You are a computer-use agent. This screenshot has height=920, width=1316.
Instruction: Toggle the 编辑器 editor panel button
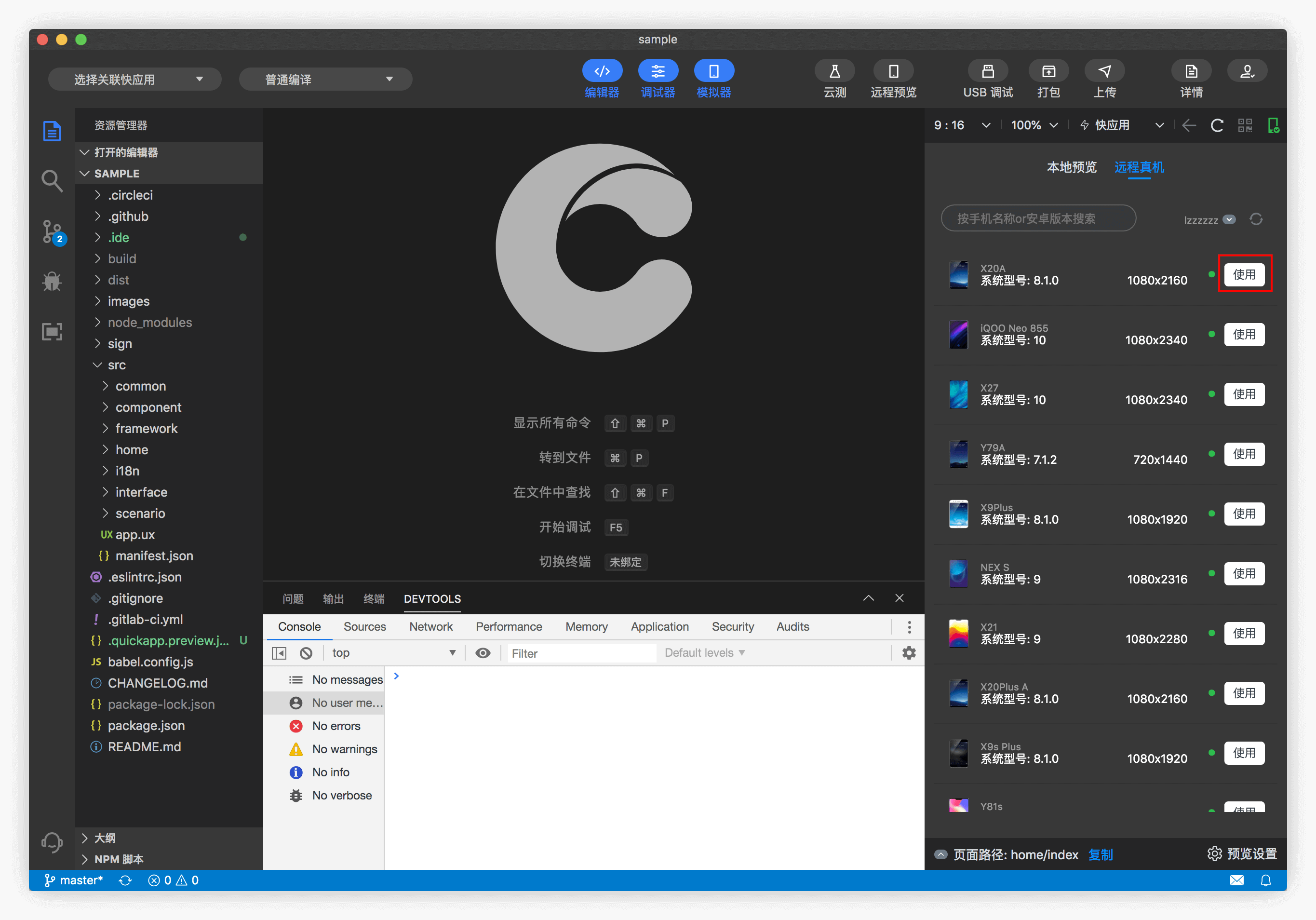pos(602,72)
